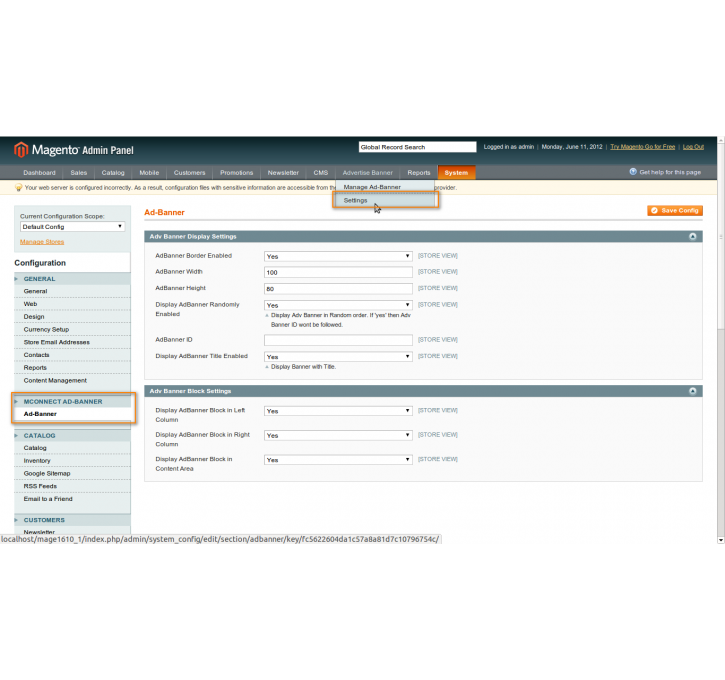Expand the CUSTOMERS configuration group
This screenshot has height=680, width=725.
click(x=72, y=520)
